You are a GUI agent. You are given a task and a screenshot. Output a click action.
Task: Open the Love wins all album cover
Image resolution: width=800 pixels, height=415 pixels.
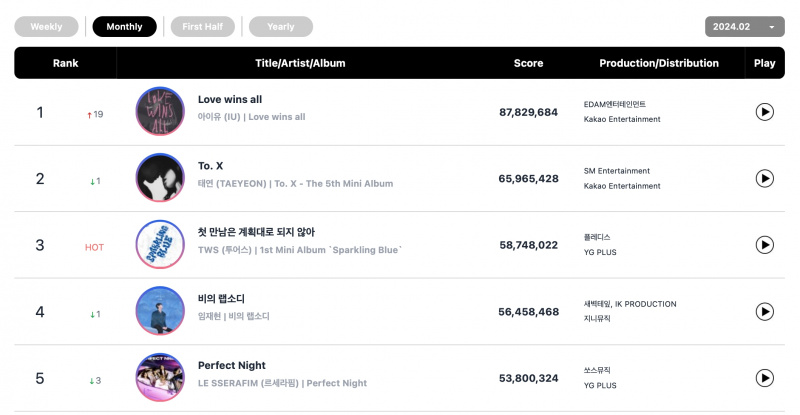click(160, 111)
